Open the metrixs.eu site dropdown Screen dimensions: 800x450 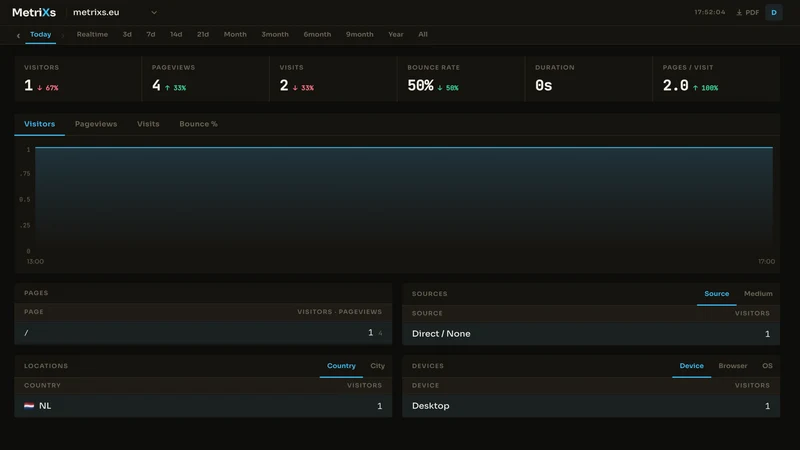point(115,12)
